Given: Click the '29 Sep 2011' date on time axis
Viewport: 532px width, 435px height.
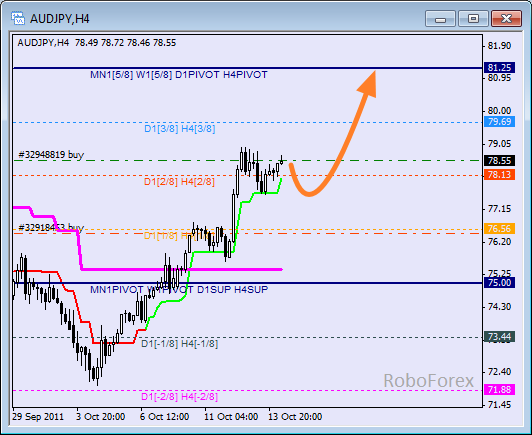Looking at the screenshot, I should [38, 417].
